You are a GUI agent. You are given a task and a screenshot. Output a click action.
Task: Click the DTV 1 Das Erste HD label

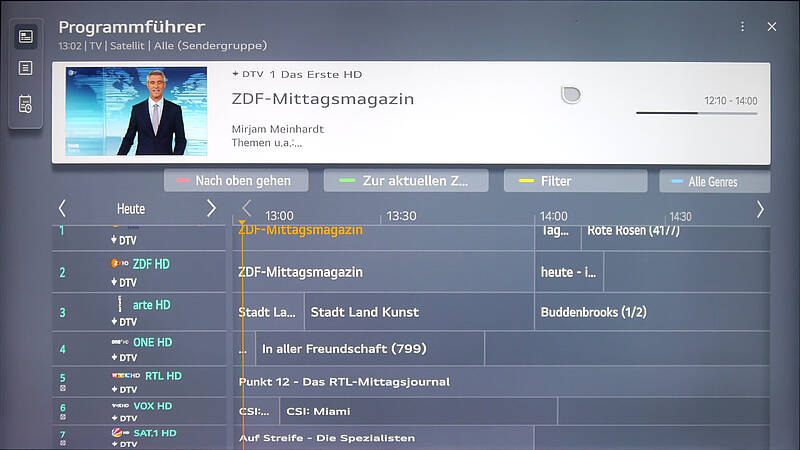click(x=297, y=74)
